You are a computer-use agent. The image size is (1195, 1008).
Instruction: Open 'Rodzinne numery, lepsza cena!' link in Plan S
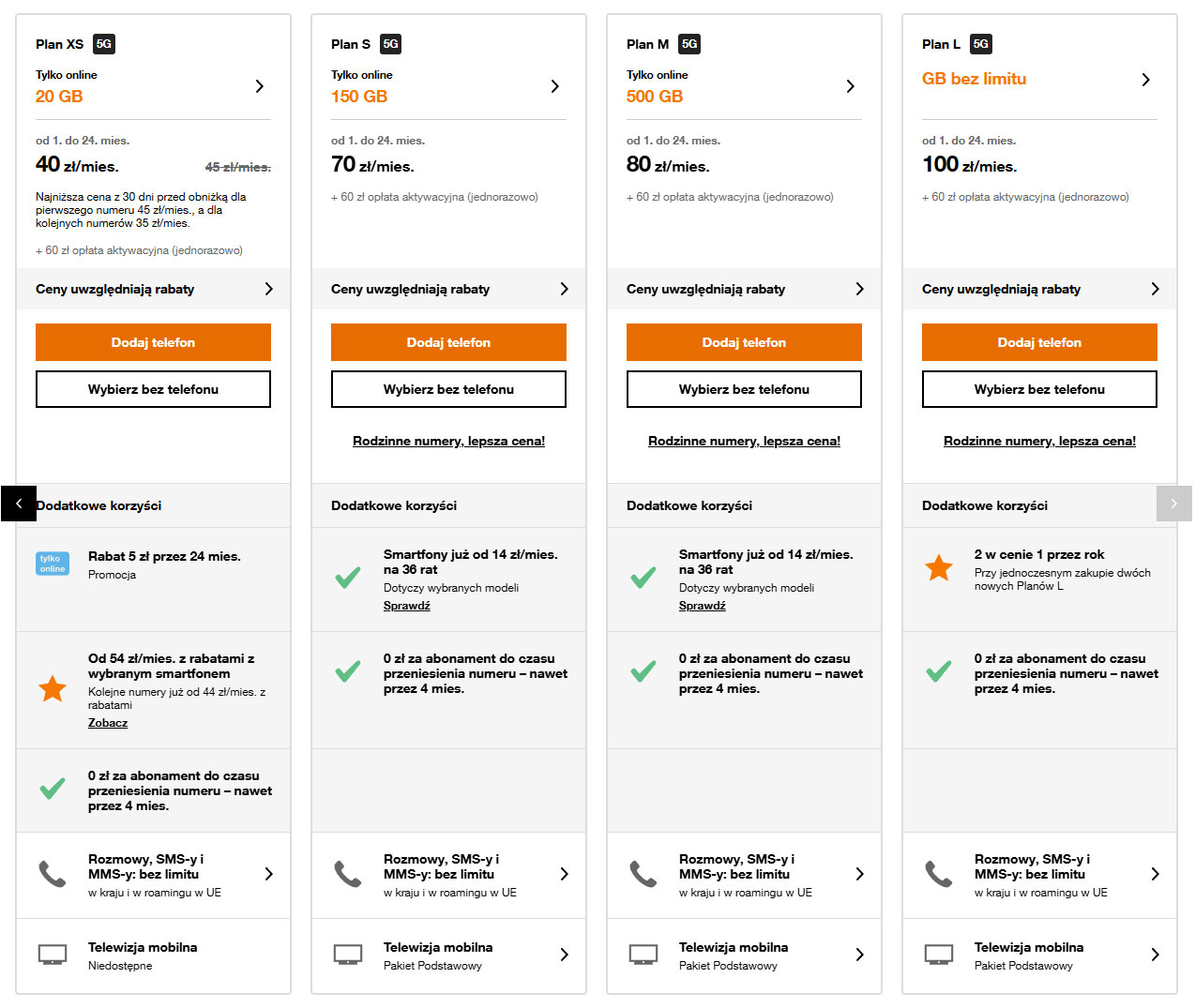point(448,441)
